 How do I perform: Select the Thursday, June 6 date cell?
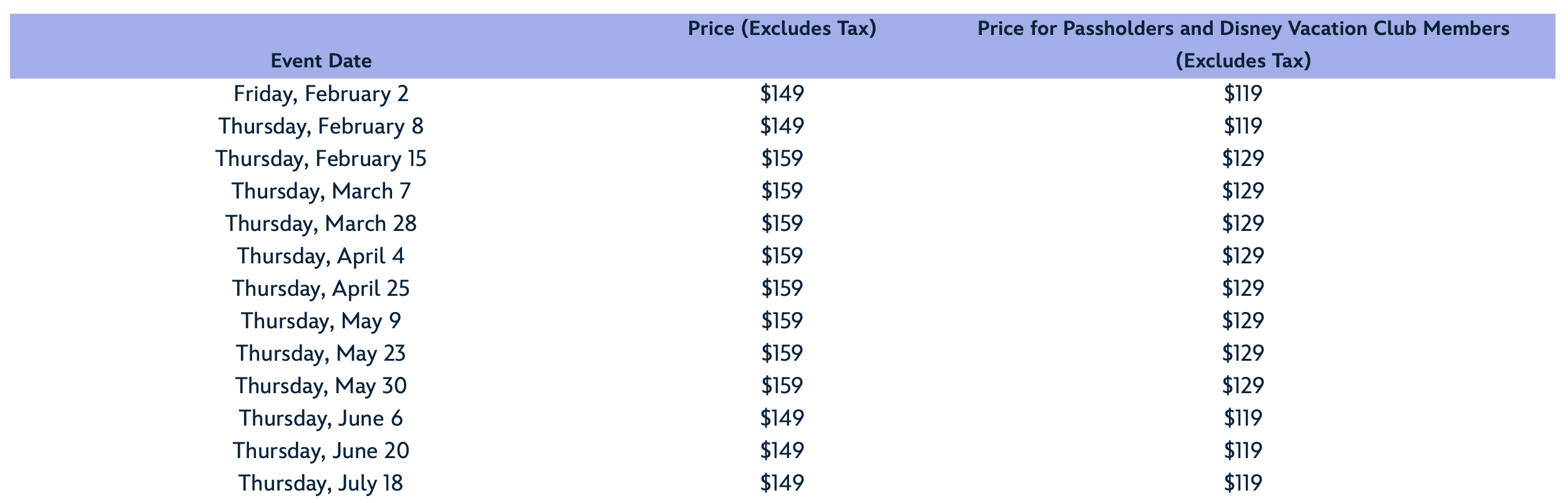click(321, 419)
